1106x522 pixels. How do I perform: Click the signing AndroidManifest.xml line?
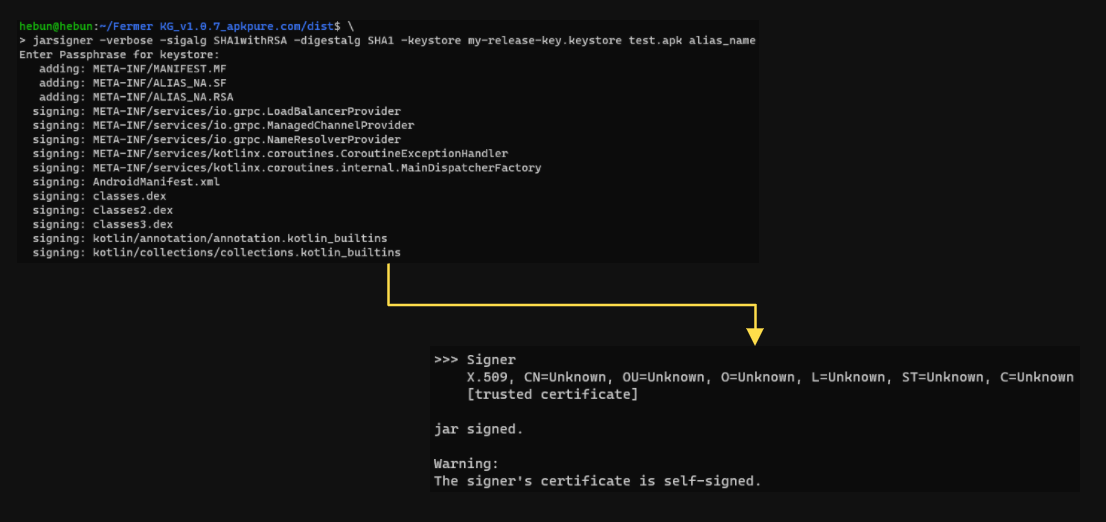coord(126,182)
